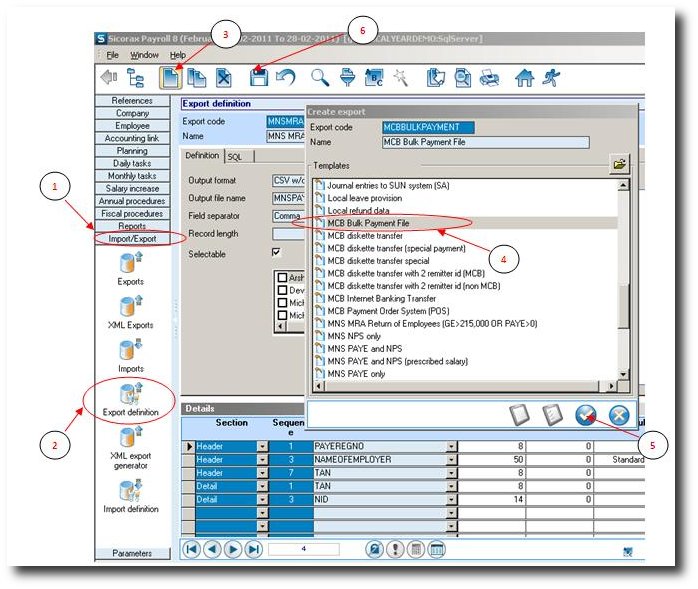The width and height of the screenshot is (698, 589).
Task: Open the first Header section dropdown arrow
Action: coord(264,446)
